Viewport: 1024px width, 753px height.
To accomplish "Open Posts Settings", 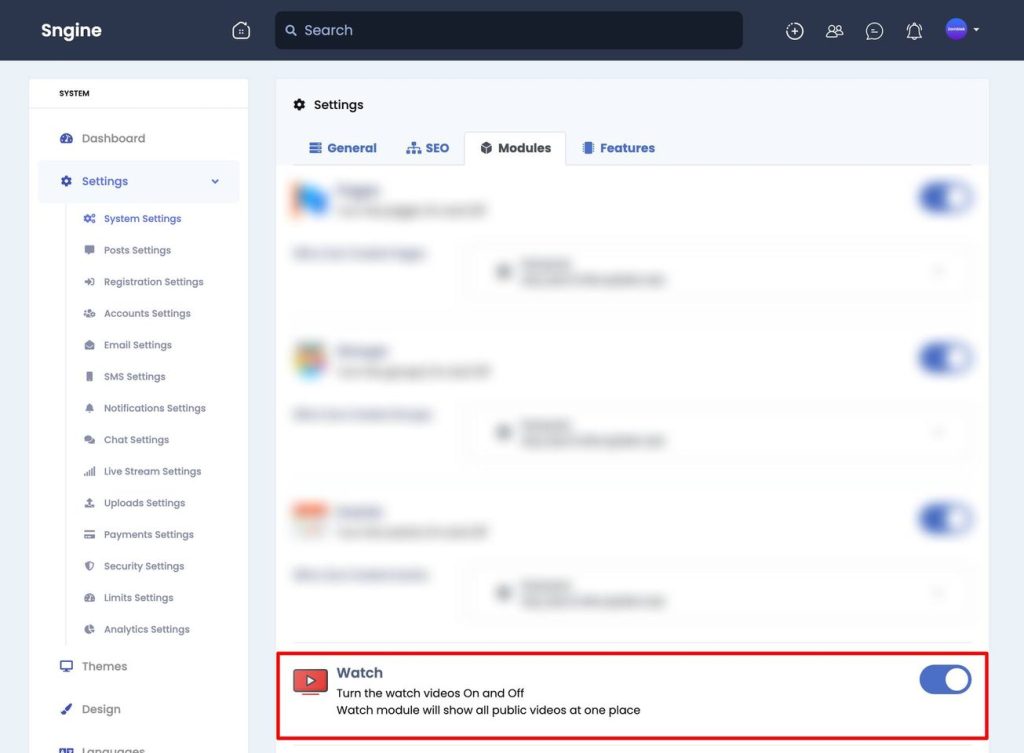I will pos(137,250).
